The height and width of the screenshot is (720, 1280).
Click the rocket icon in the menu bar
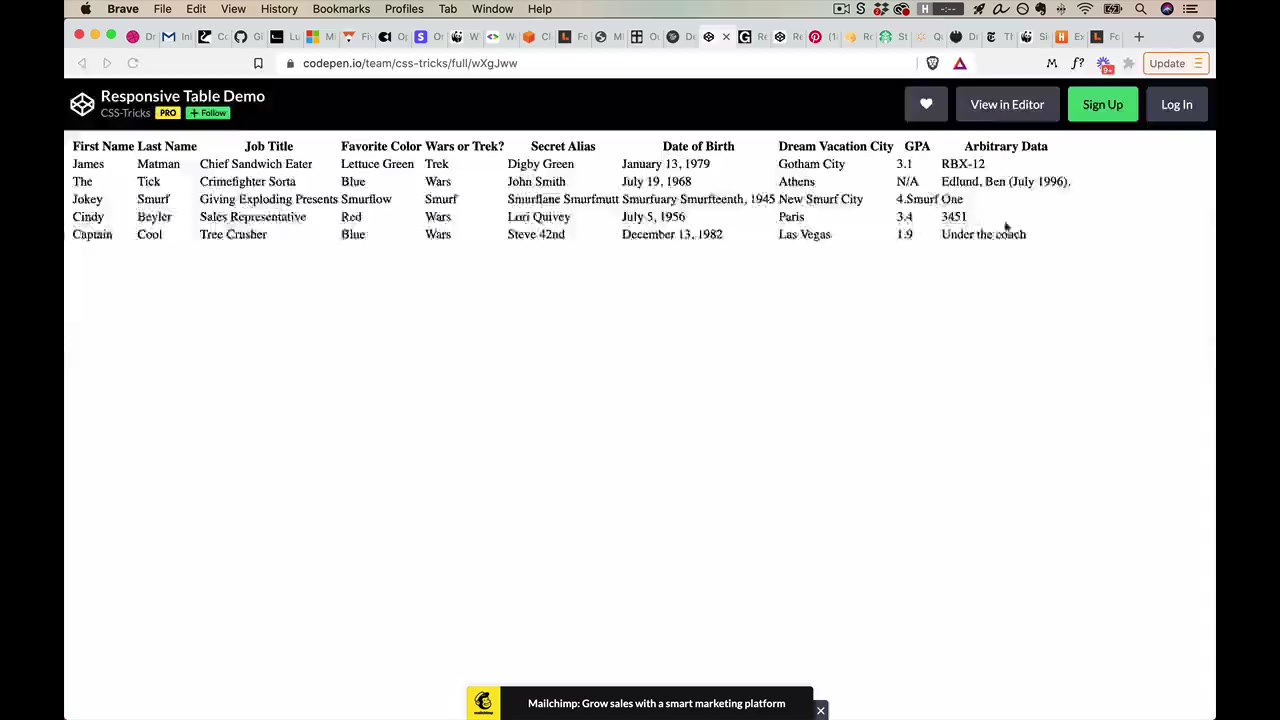tap(979, 9)
